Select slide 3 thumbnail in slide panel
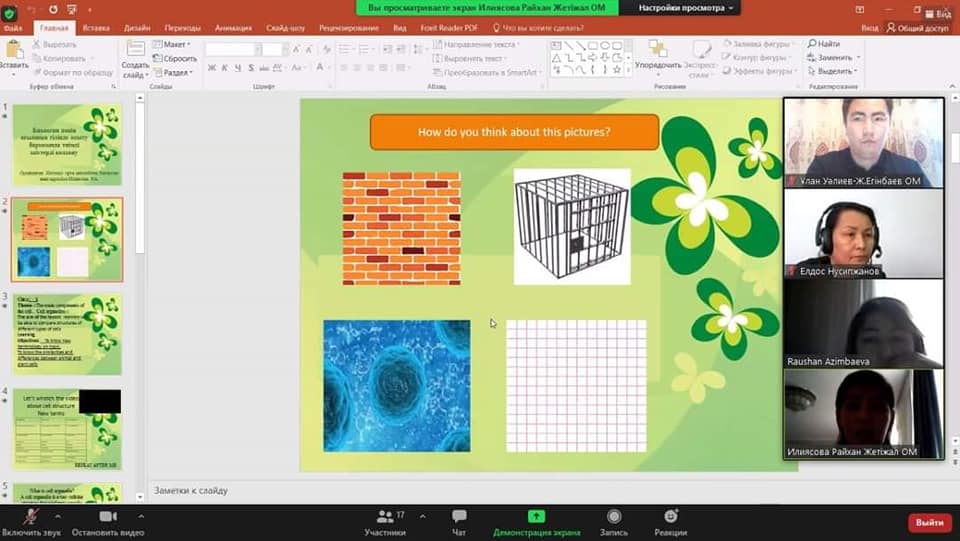 [67, 333]
